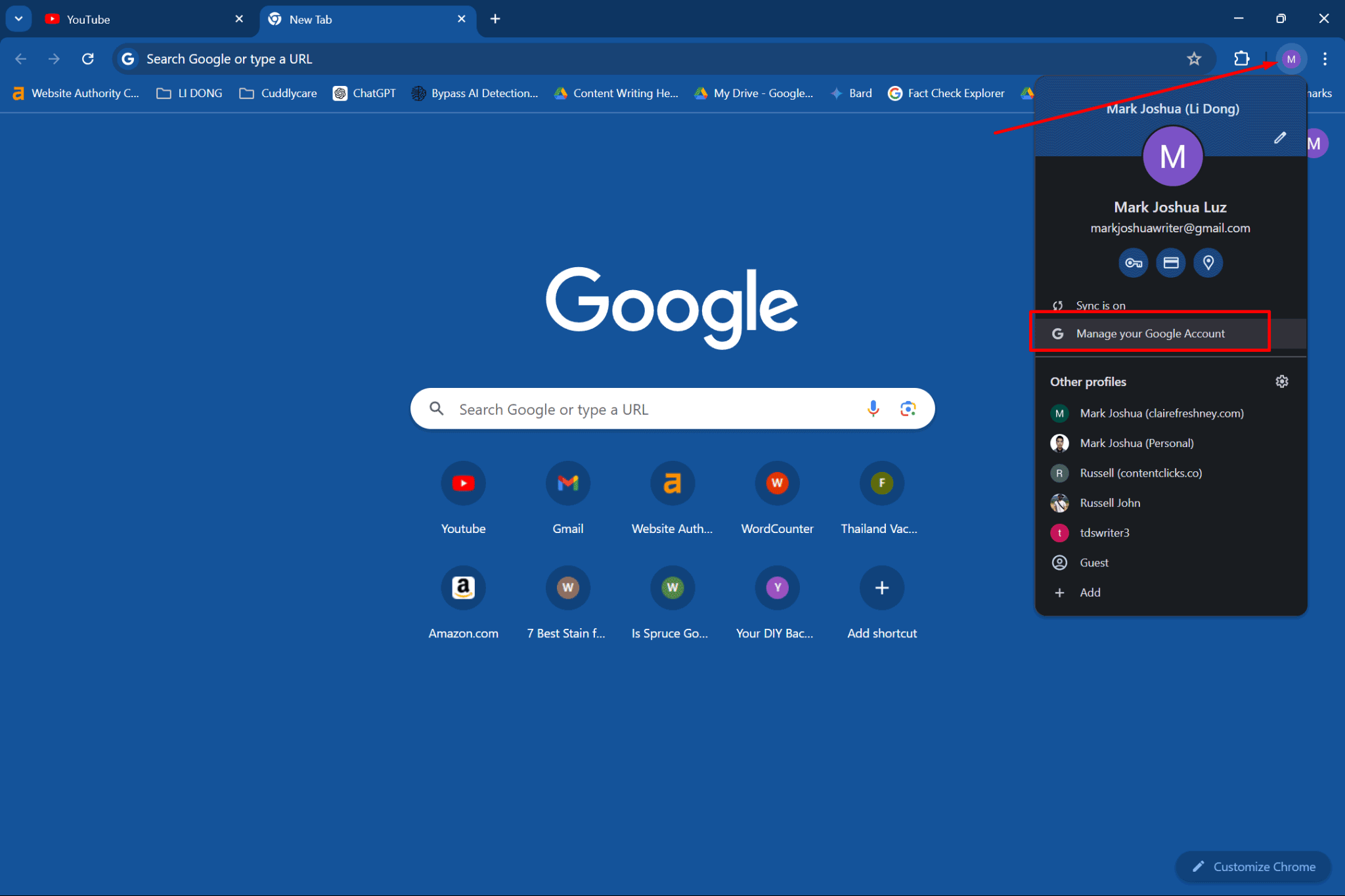Screen dimensions: 1345x896
Task: Open Guest profile
Action: click(1094, 562)
